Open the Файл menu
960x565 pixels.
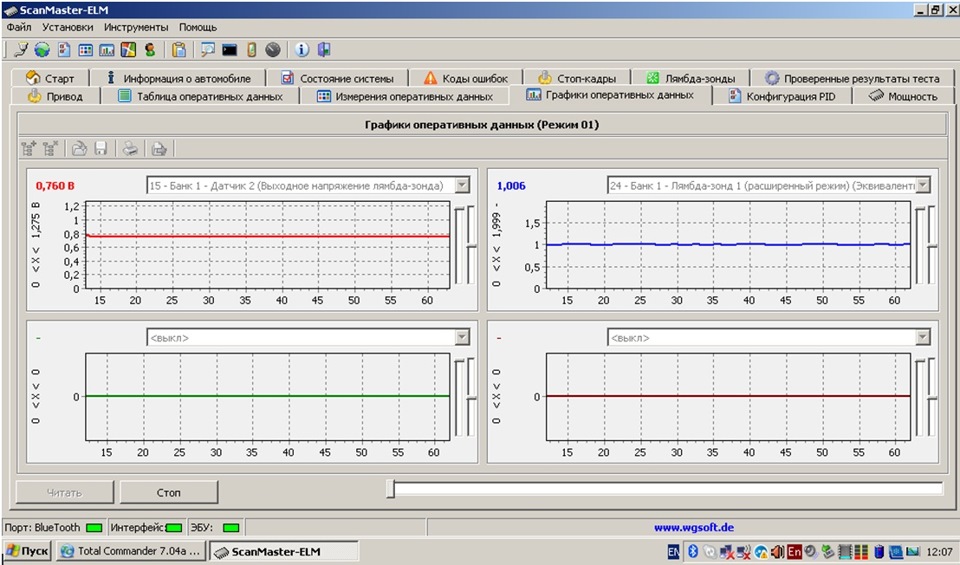tap(19, 28)
